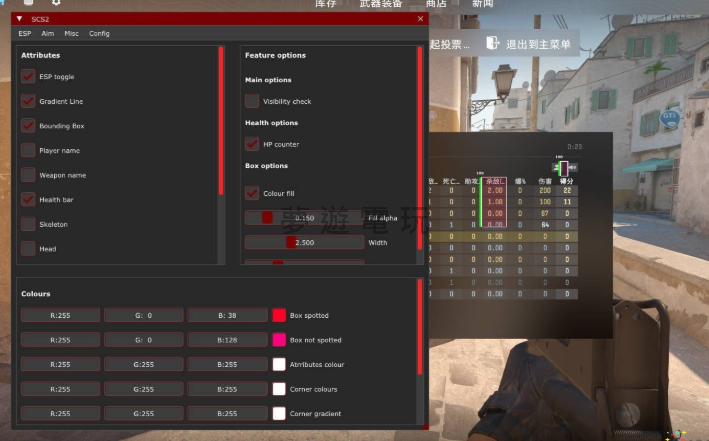Select the Config tab
Image resolution: width=709 pixels, height=441 pixels.
point(99,33)
